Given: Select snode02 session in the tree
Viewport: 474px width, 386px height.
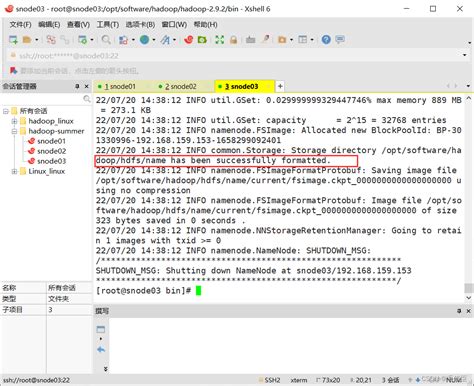Looking at the screenshot, I should click(x=47, y=151).
